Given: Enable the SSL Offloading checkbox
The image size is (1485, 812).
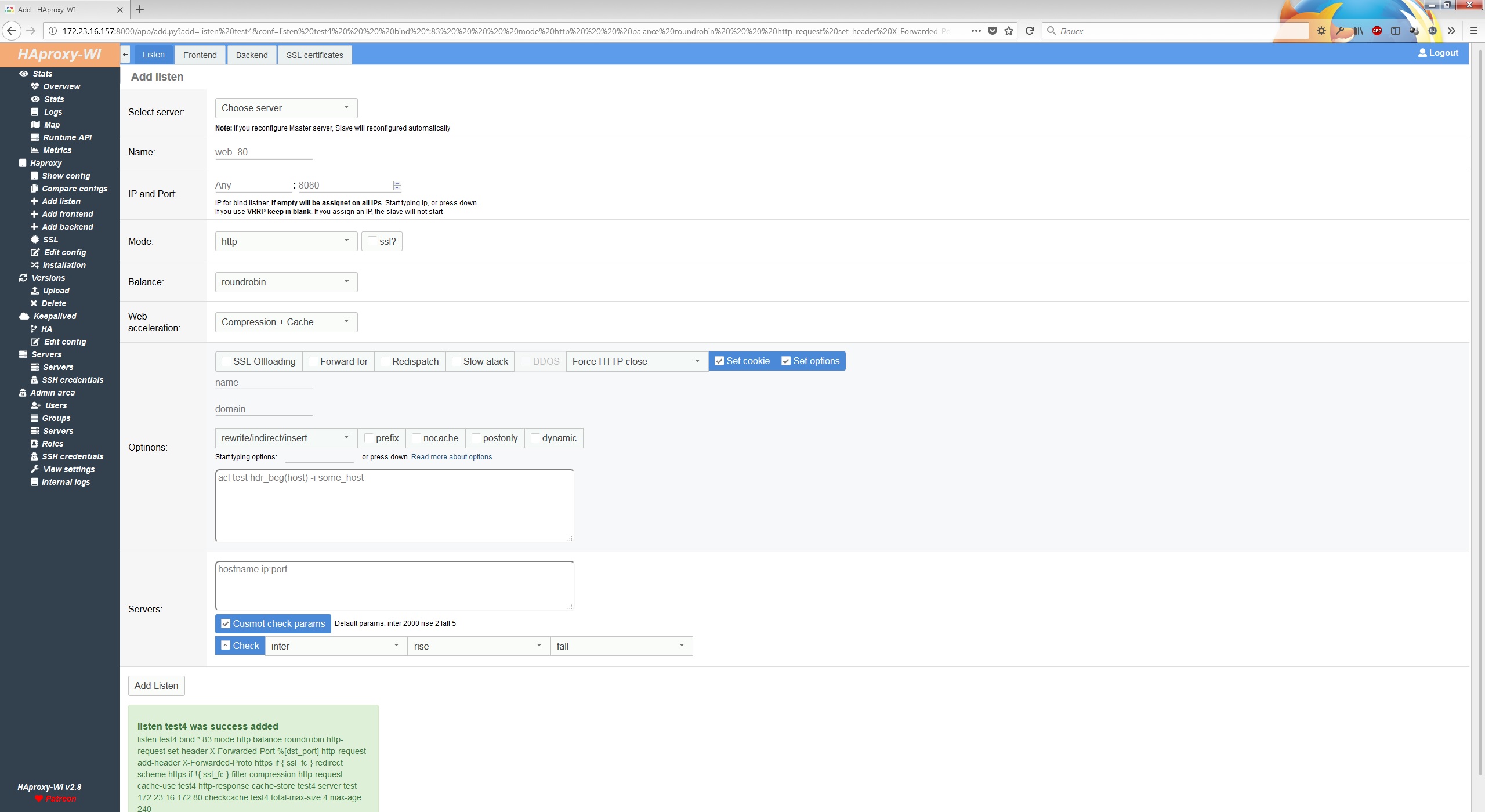Looking at the screenshot, I should 227,361.
